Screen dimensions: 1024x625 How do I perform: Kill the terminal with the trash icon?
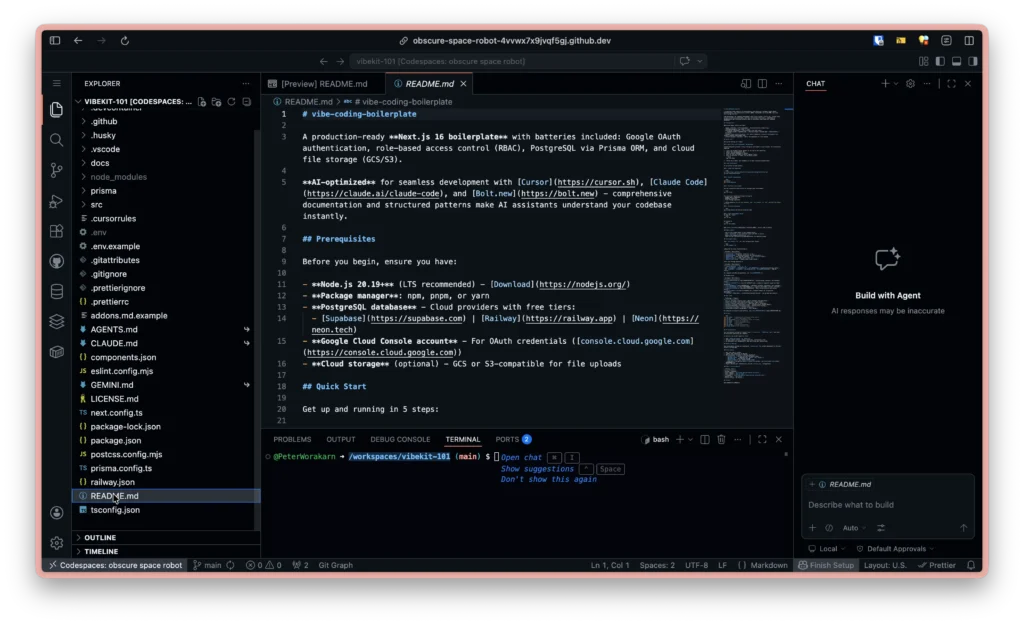pos(721,440)
